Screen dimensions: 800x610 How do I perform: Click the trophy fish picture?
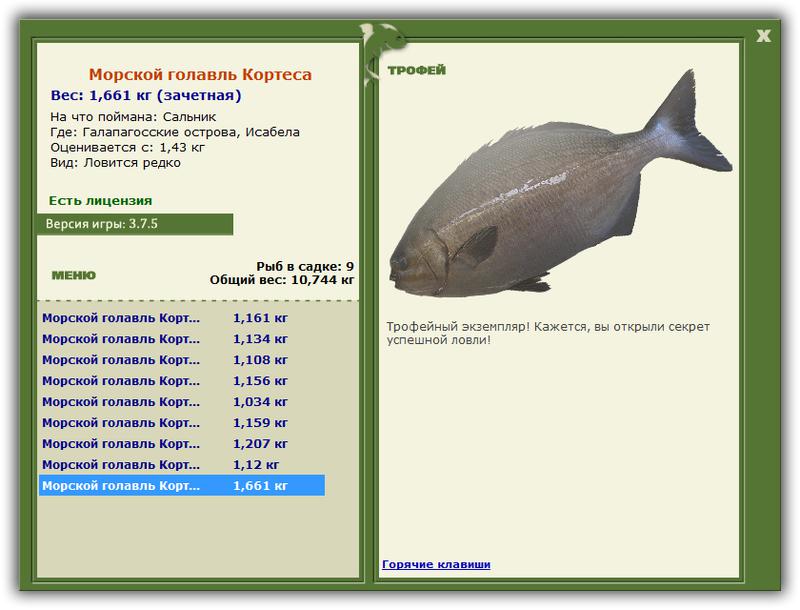(560, 184)
